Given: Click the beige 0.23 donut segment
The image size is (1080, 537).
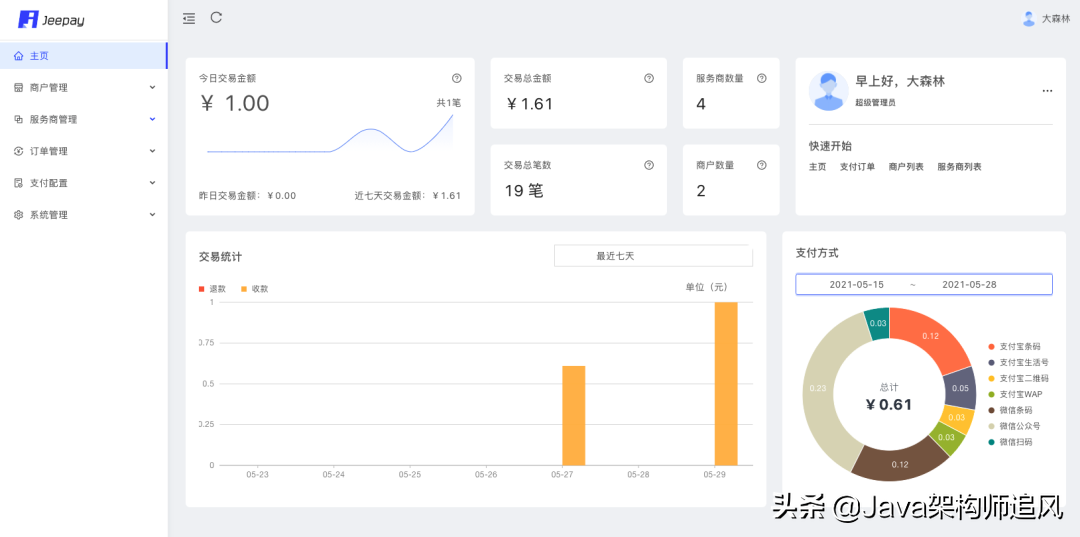Looking at the screenshot, I should click(x=818, y=388).
